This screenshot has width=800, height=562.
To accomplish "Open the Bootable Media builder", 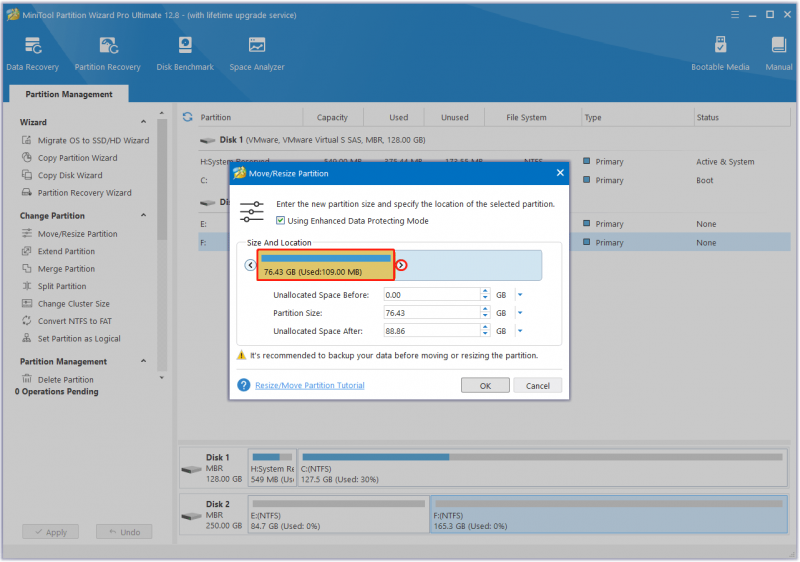I will click(720, 54).
